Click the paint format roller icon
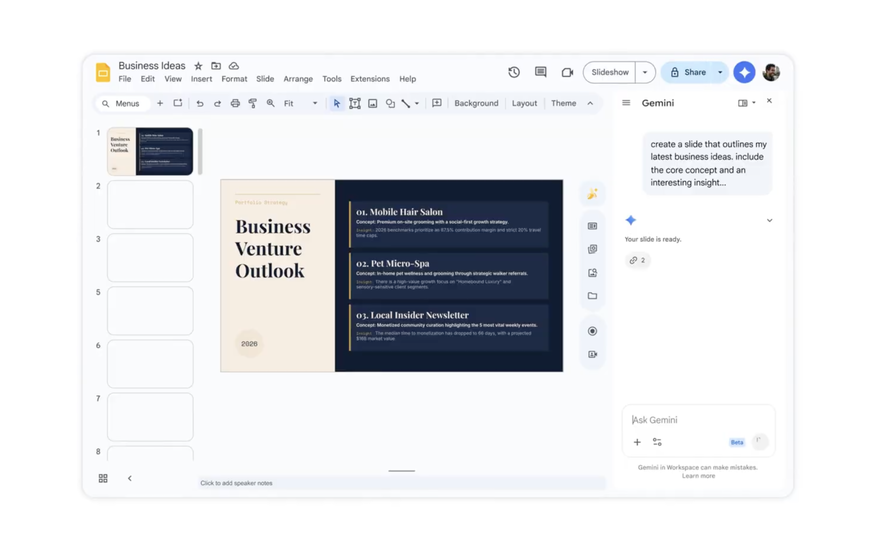 click(x=253, y=103)
